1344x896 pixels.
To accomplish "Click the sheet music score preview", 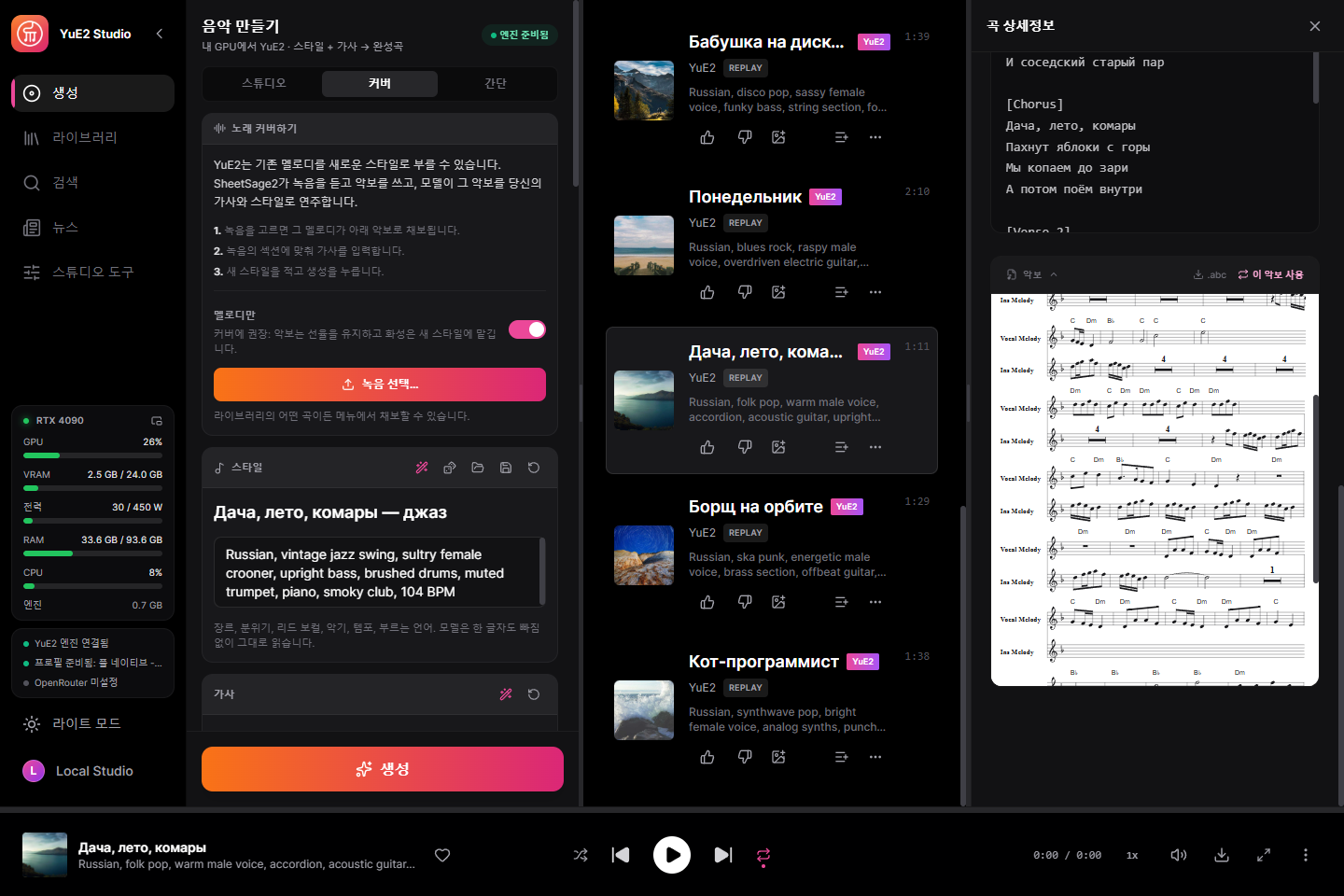I will pos(1155,490).
